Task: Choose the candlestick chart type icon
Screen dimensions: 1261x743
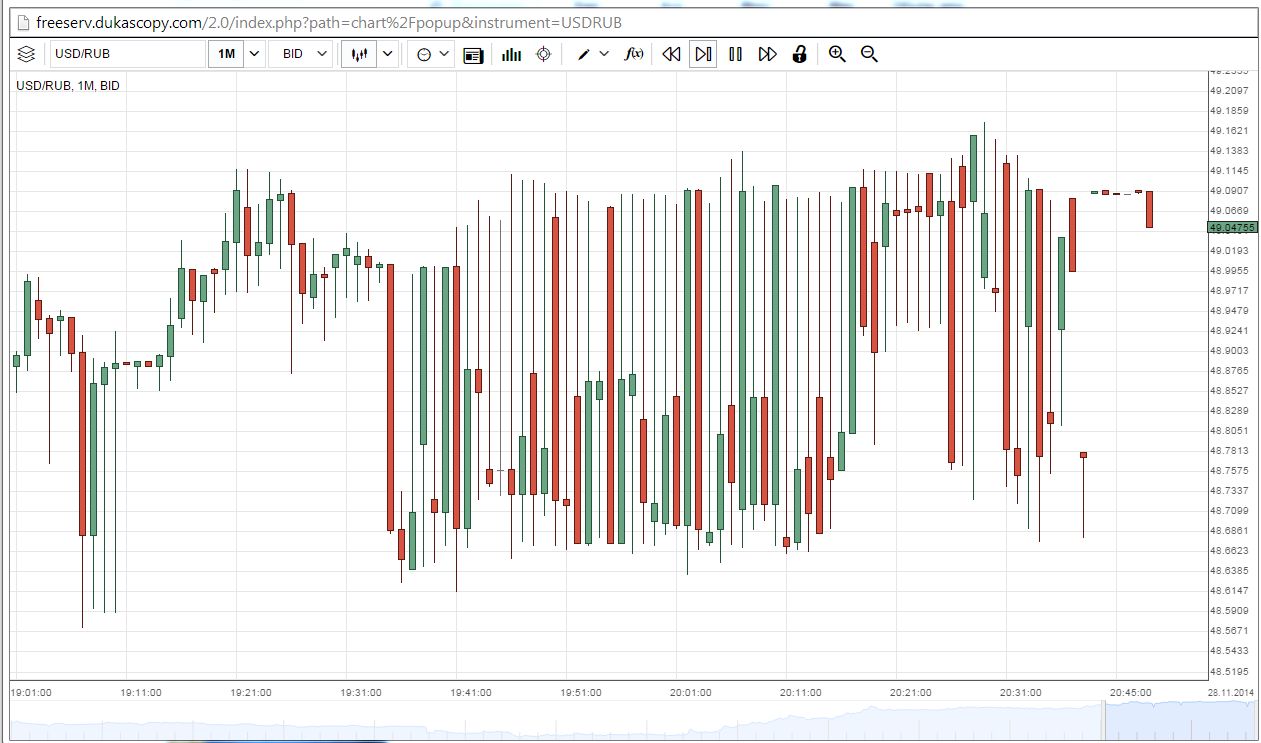Action: 359,54
